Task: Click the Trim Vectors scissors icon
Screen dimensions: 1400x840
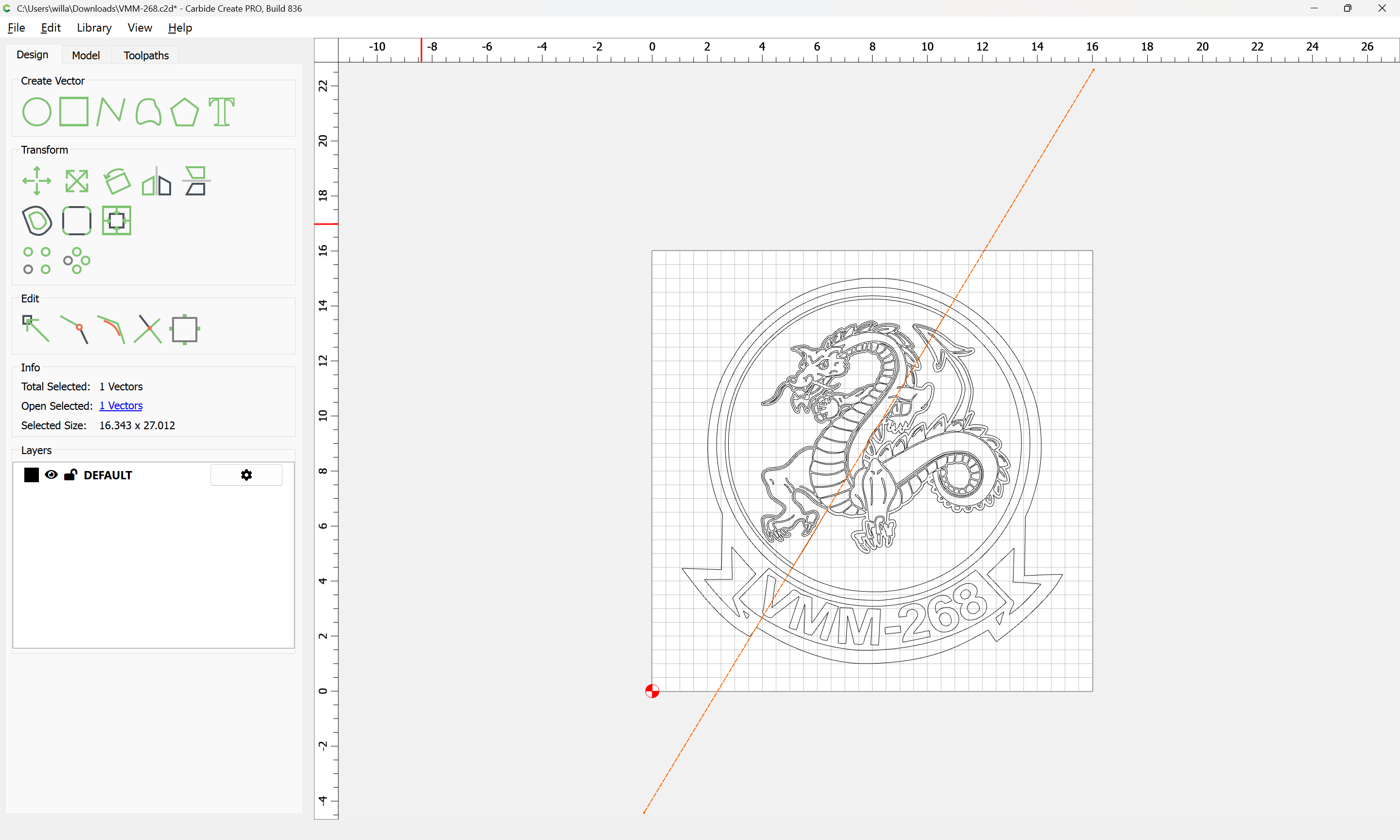Action: pos(148,329)
